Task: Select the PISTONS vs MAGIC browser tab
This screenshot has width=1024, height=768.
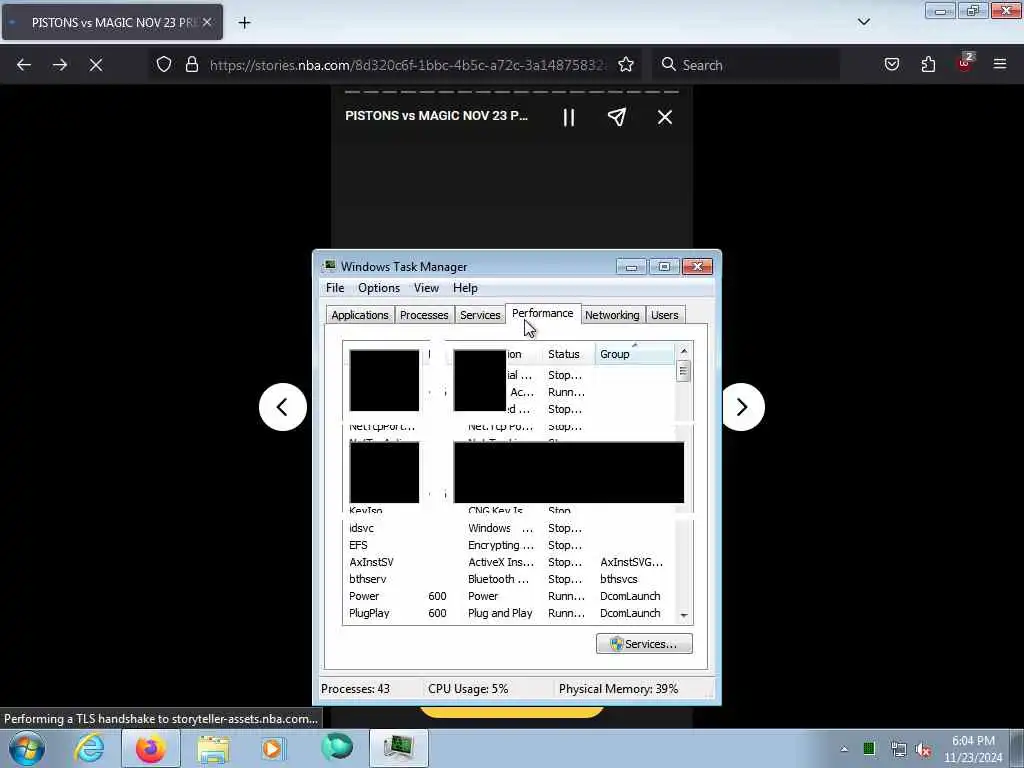Action: pyautogui.click(x=112, y=22)
